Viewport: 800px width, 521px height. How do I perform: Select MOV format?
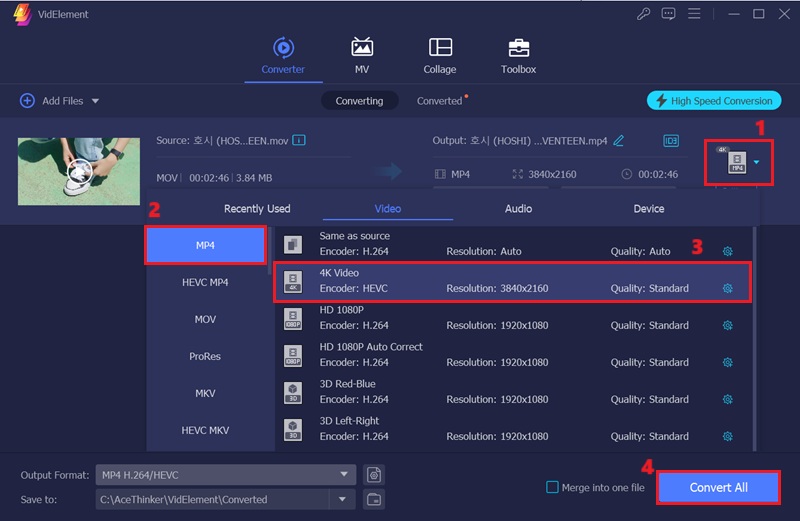tap(205, 319)
